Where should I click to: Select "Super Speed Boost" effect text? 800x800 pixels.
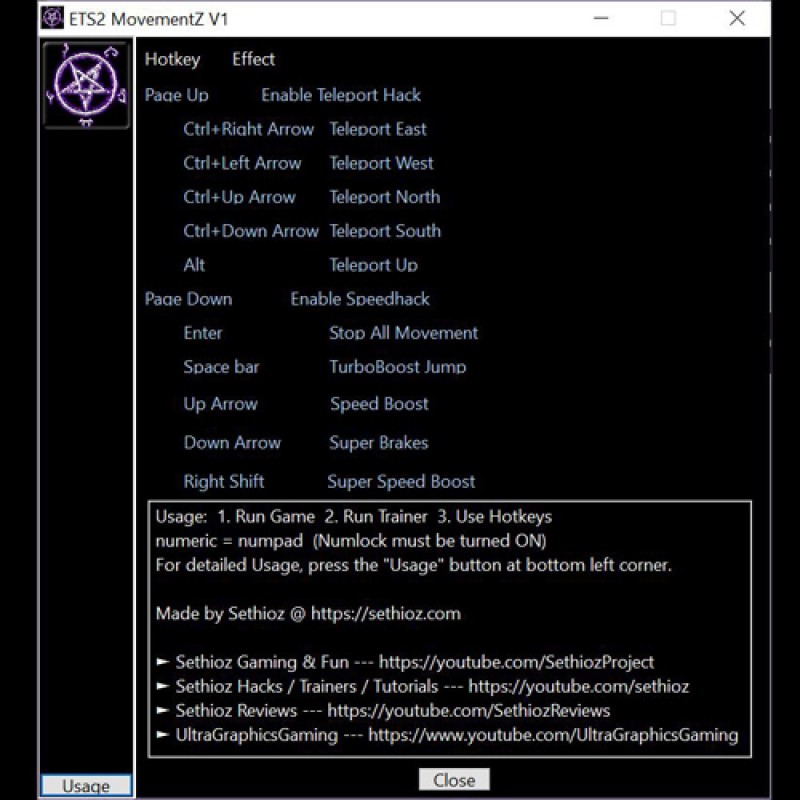(401, 482)
